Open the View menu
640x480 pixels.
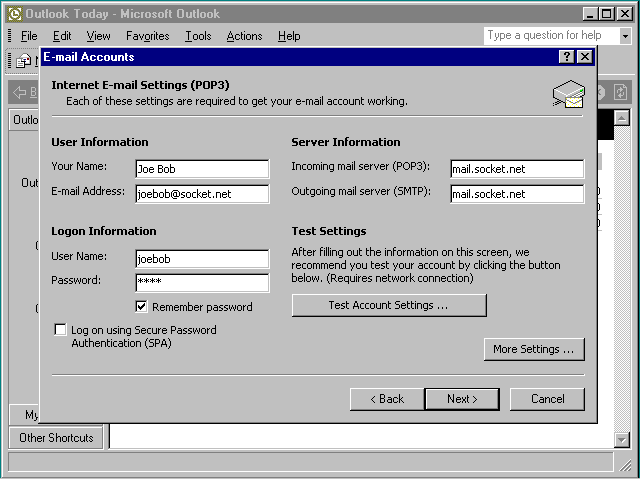click(x=98, y=36)
